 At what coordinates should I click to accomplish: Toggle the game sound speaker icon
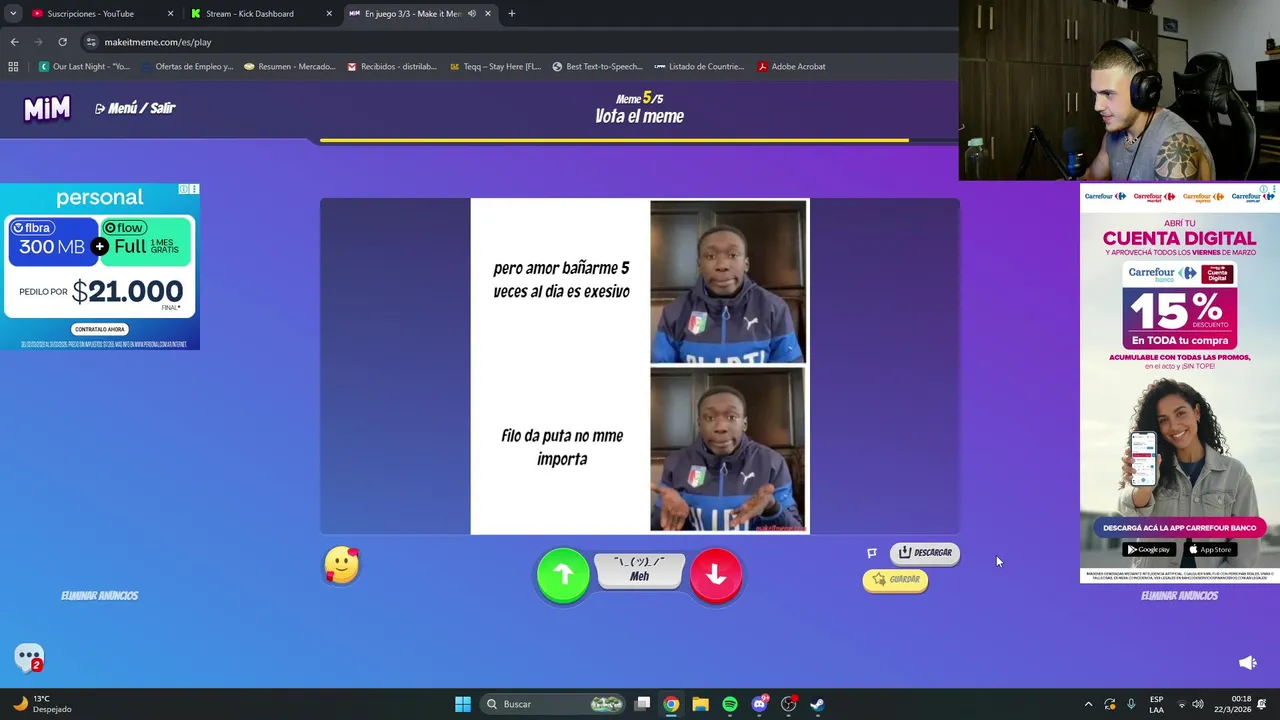click(x=1248, y=662)
